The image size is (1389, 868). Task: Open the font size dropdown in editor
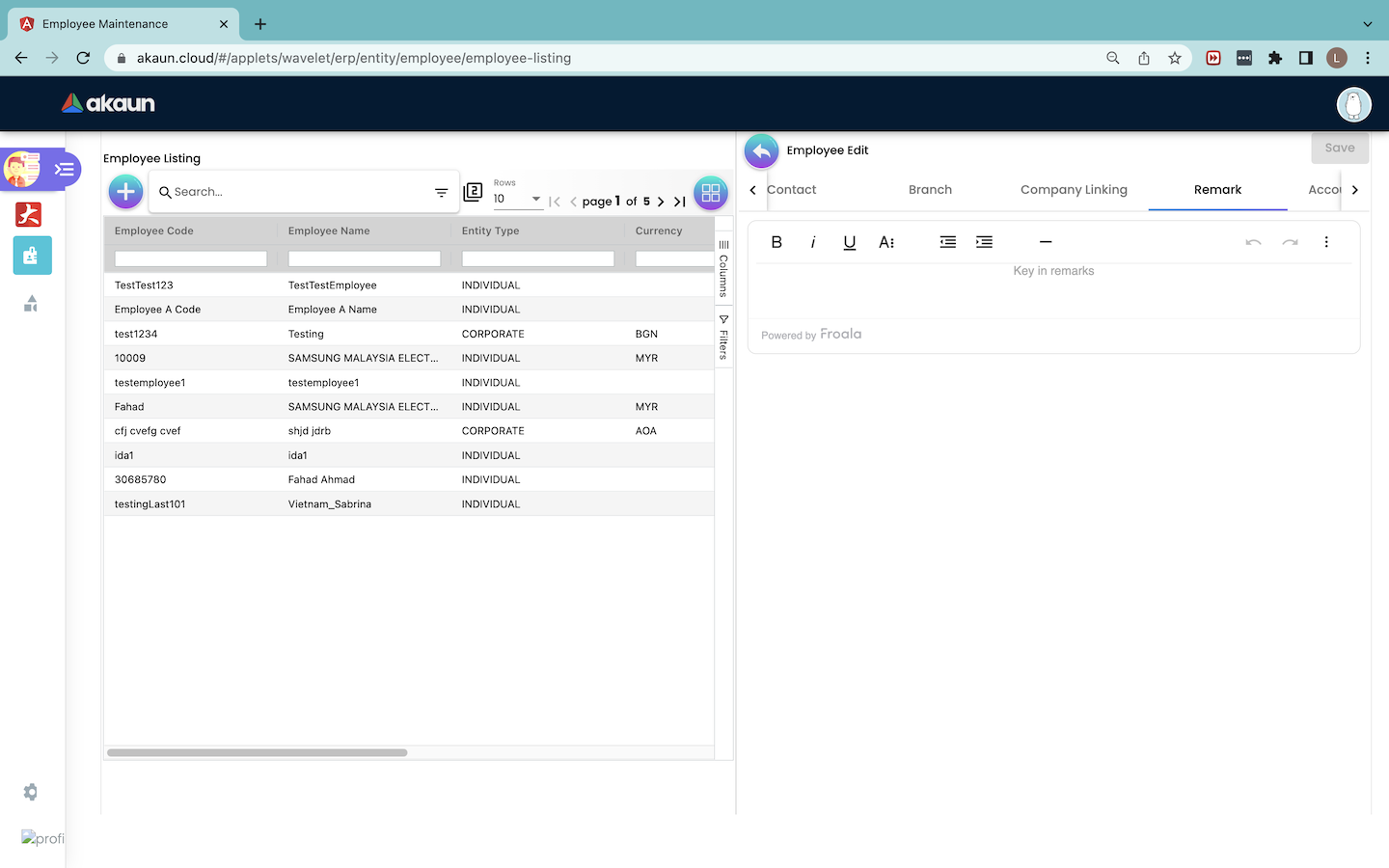click(886, 242)
